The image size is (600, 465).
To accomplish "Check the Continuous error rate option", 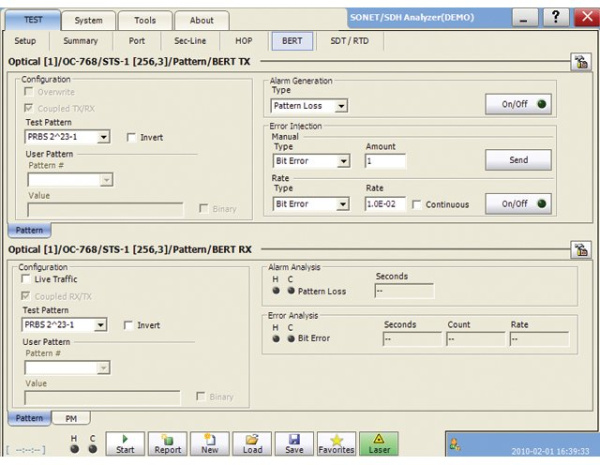I will pyautogui.click(x=417, y=205).
